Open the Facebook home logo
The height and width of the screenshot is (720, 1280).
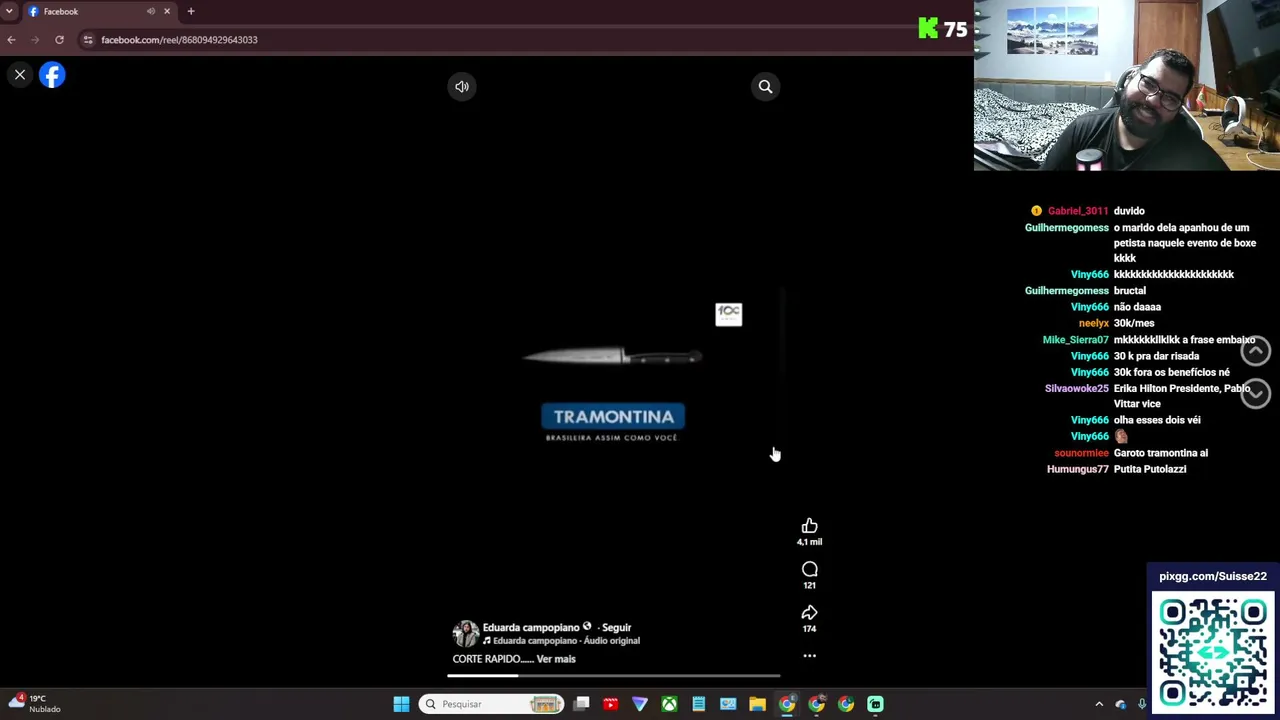coord(52,75)
